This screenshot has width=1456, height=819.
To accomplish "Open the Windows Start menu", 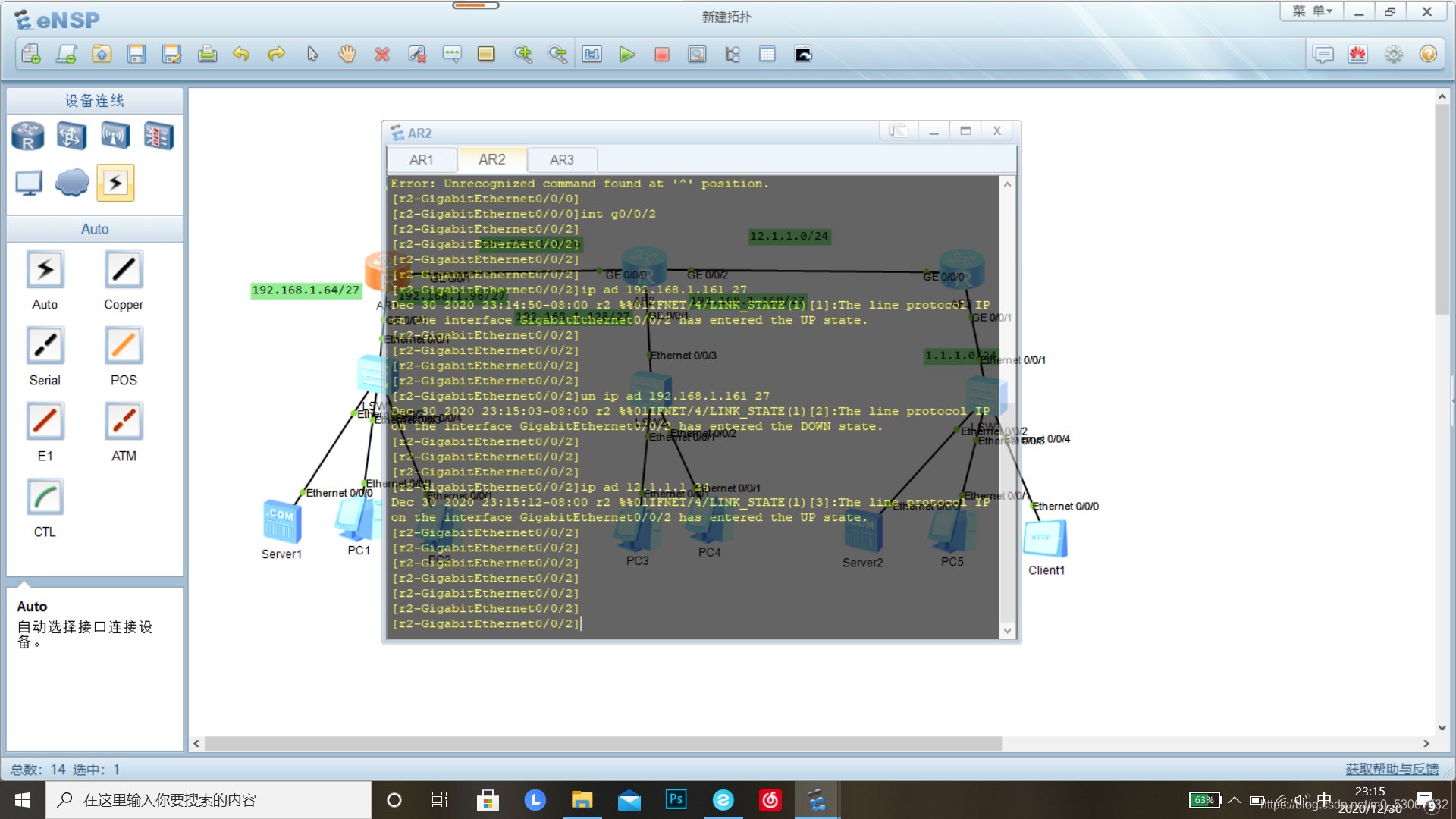I will pyautogui.click(x=23, y=800).
